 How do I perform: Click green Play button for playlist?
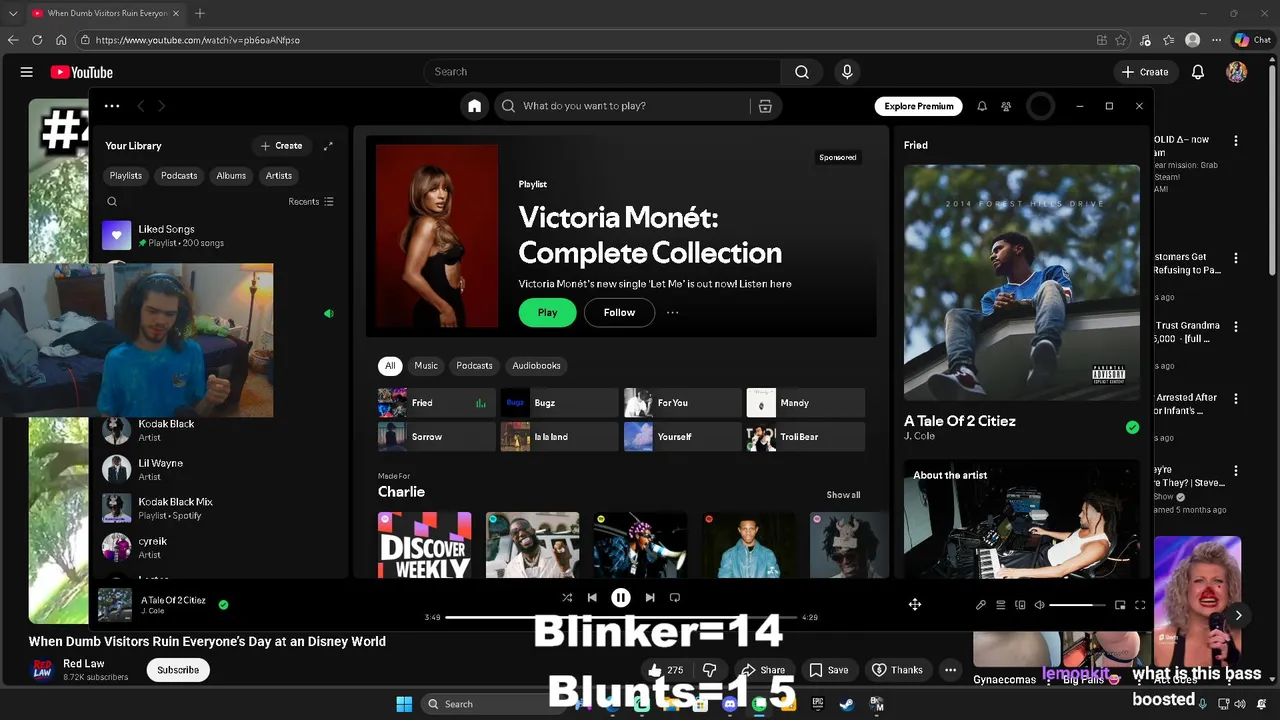(547, 312)
